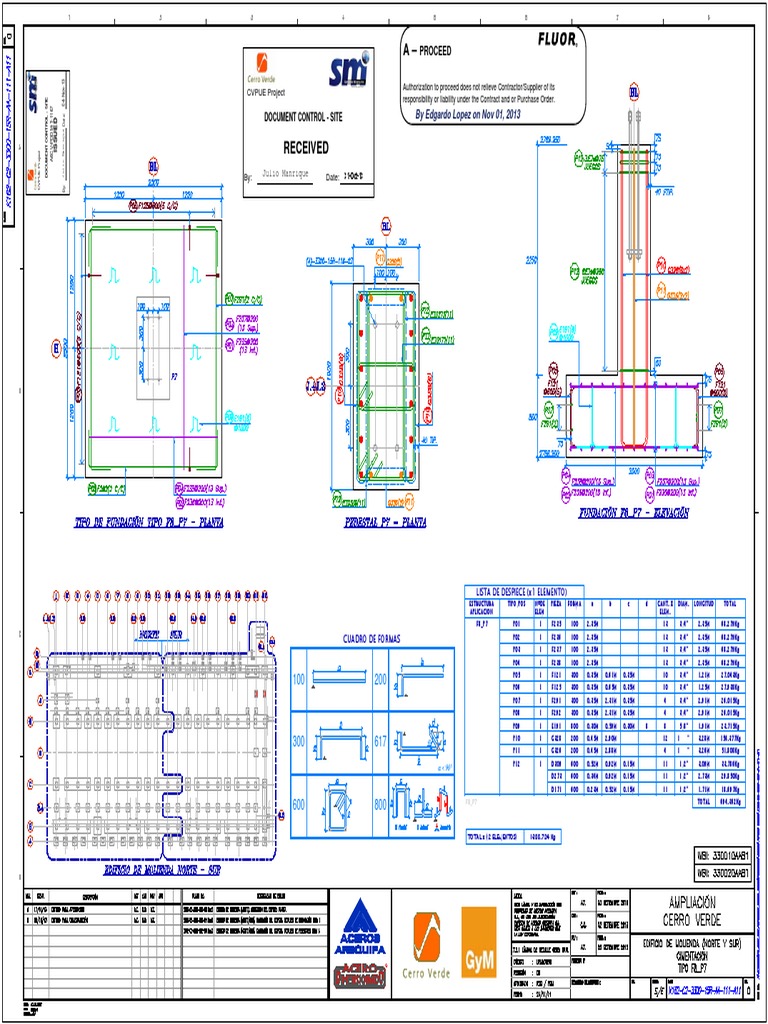
Task: Click the vertical drawing number in the left margin
Action: click(x=8, y=132)
